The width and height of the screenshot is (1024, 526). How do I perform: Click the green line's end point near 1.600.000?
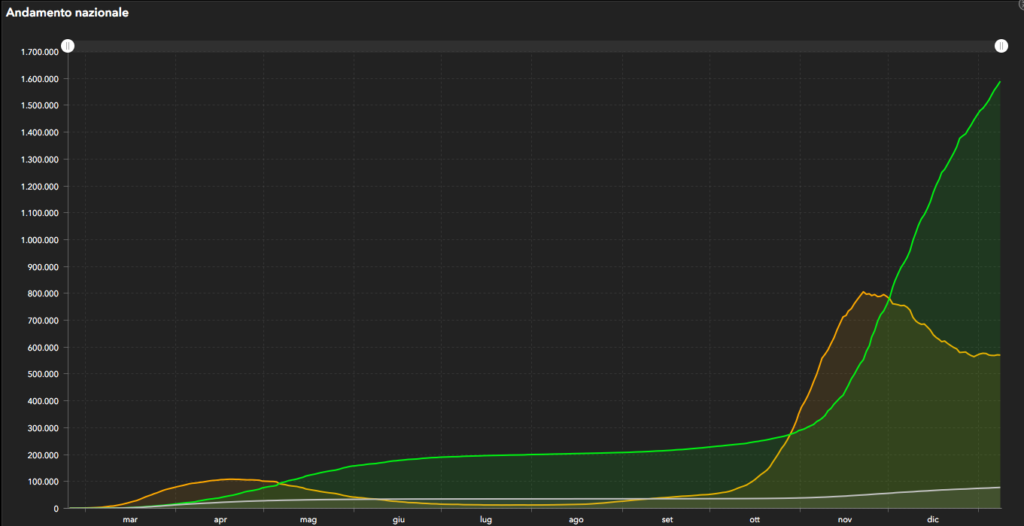[1000, 82]
